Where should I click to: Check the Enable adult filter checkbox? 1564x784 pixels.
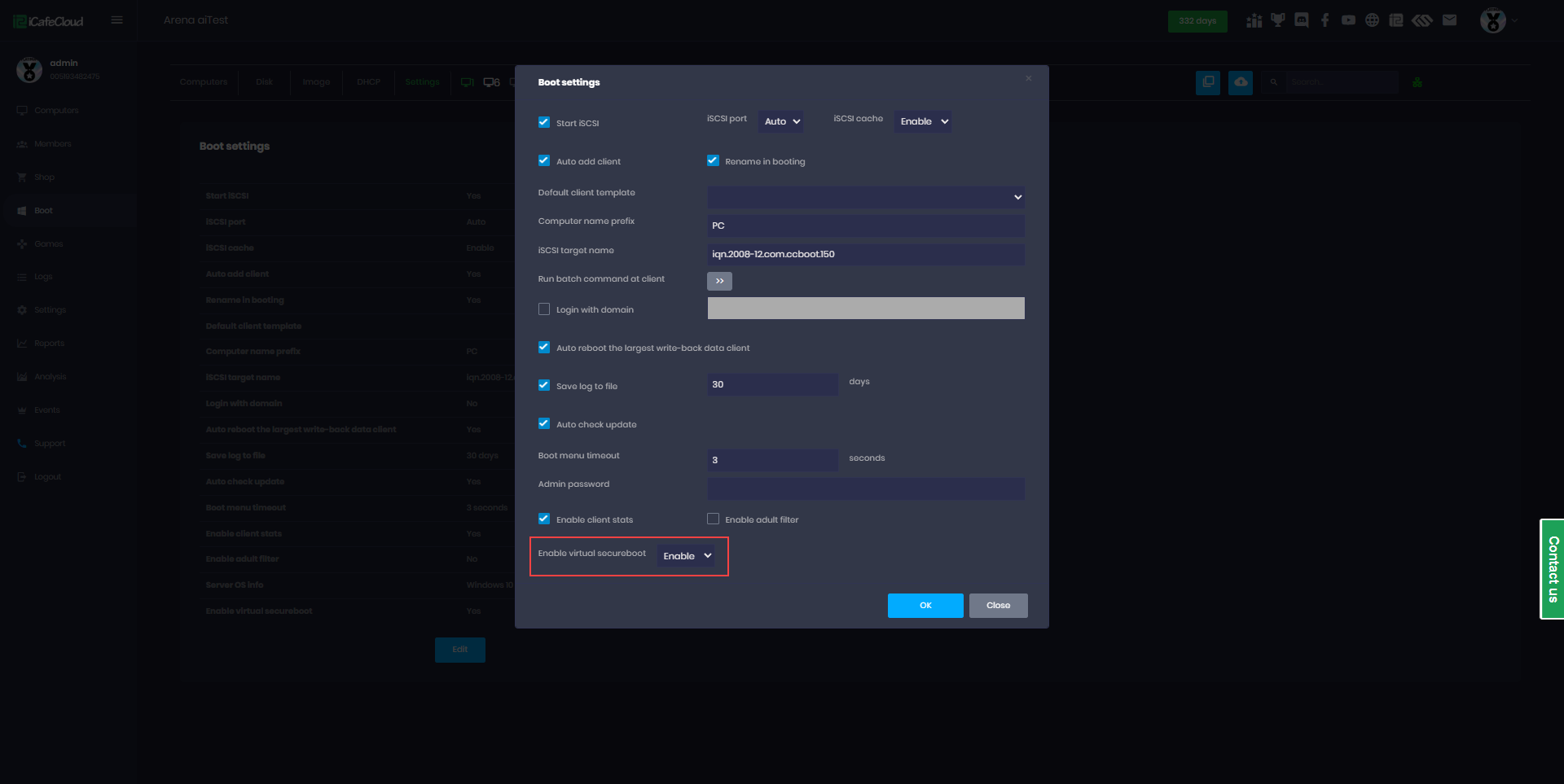[713, 519]
